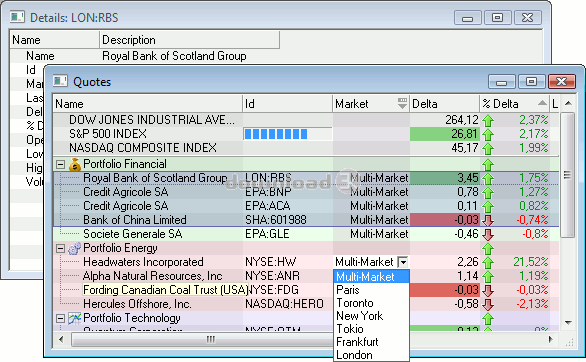
Task: Choose Frankfurt from the market list
Action: click(x=357, y=342)
